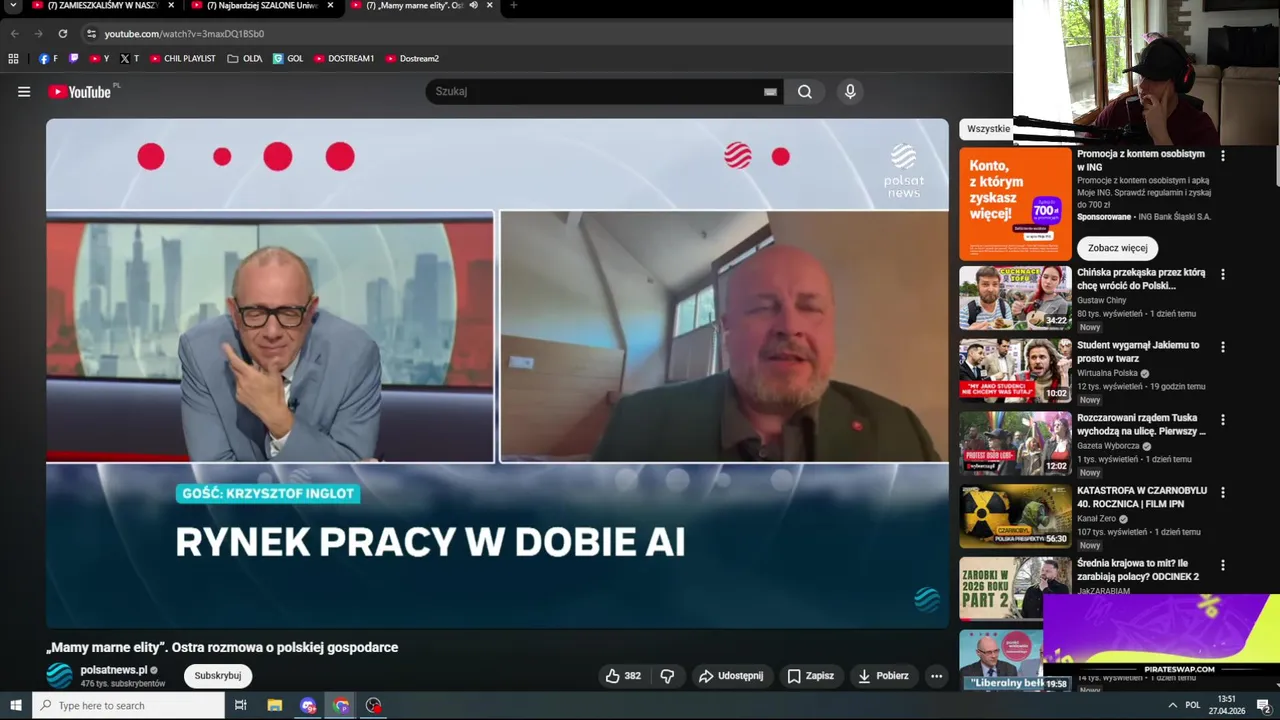View site information icon in address bar
Screen dimensions: 1280x720
[x=91, y=34]
